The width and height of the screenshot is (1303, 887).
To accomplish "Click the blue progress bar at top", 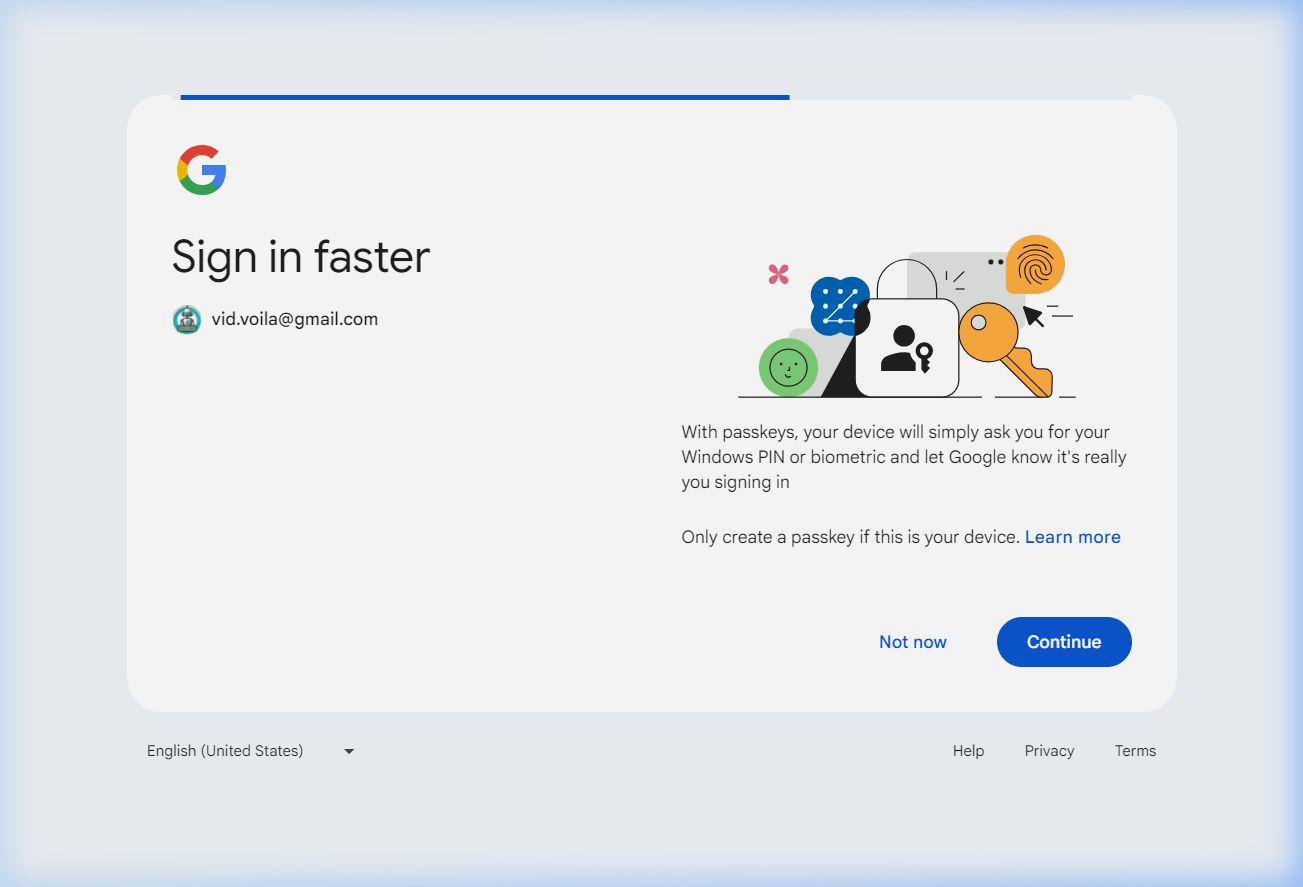I will coord(485,97).
